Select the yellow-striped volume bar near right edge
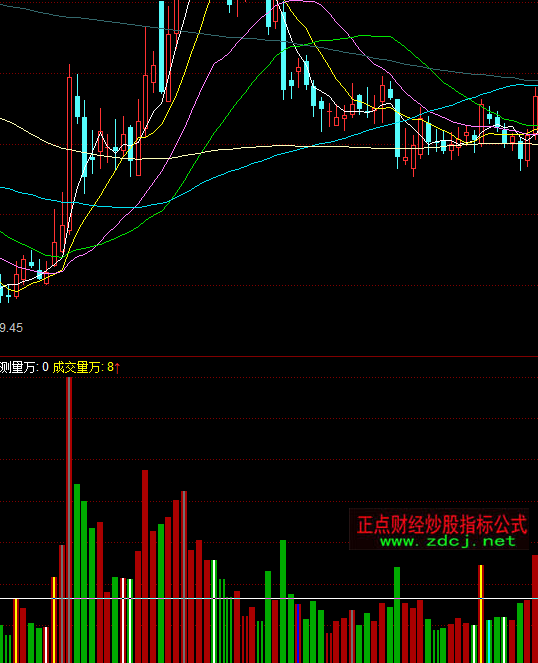The height and width of the screenshot is (663, 538). [x=481, y=614]
